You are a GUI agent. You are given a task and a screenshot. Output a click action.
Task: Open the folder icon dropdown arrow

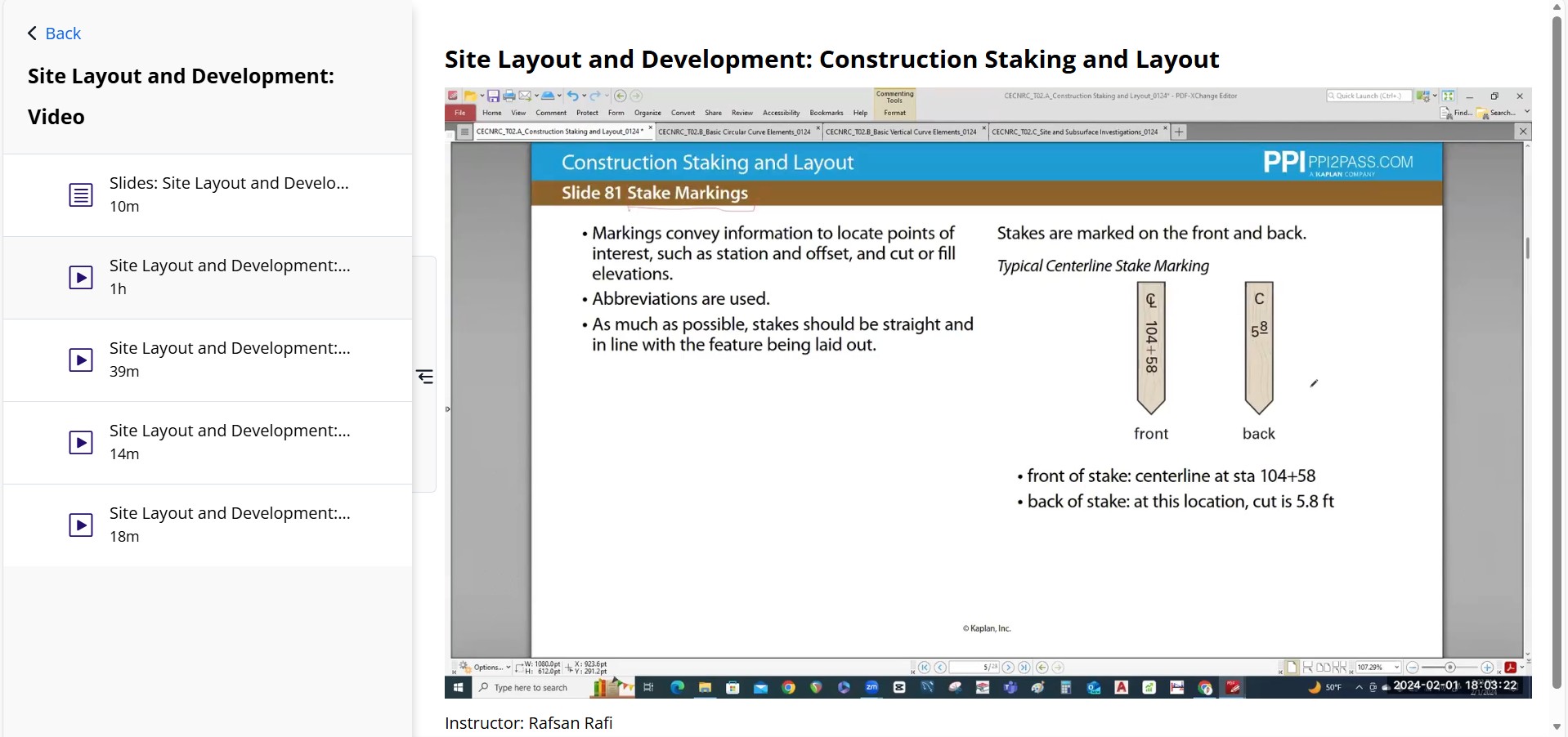point(482,96)
